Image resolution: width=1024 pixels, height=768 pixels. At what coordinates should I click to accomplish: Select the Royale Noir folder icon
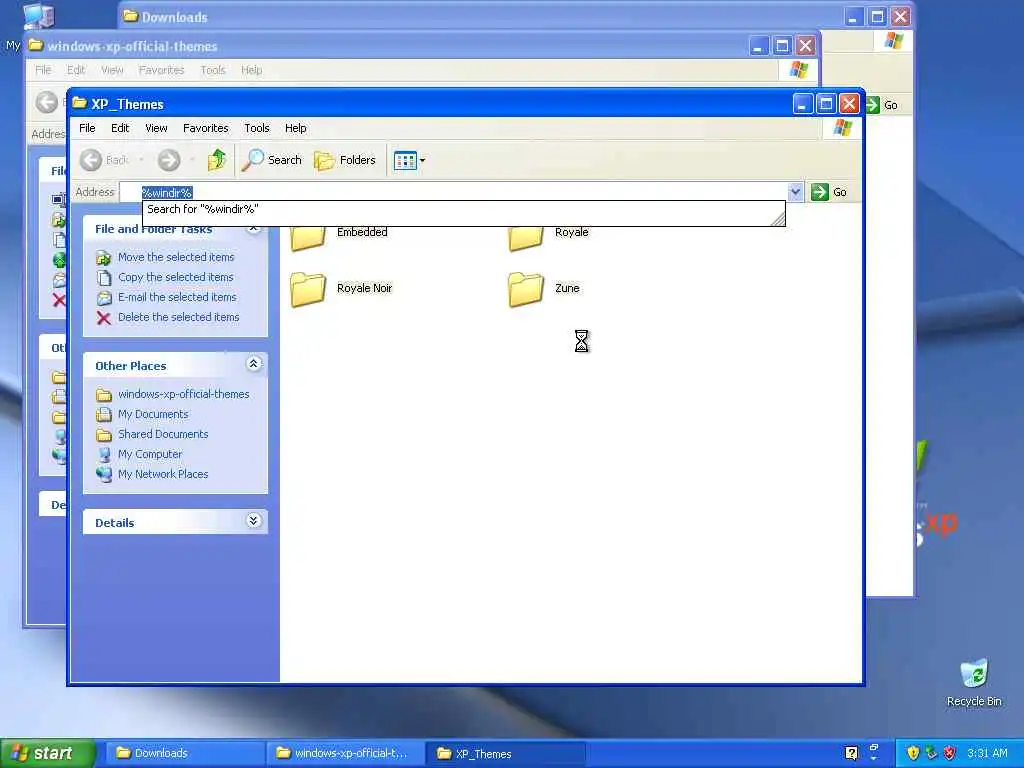(x=308, y=289)
